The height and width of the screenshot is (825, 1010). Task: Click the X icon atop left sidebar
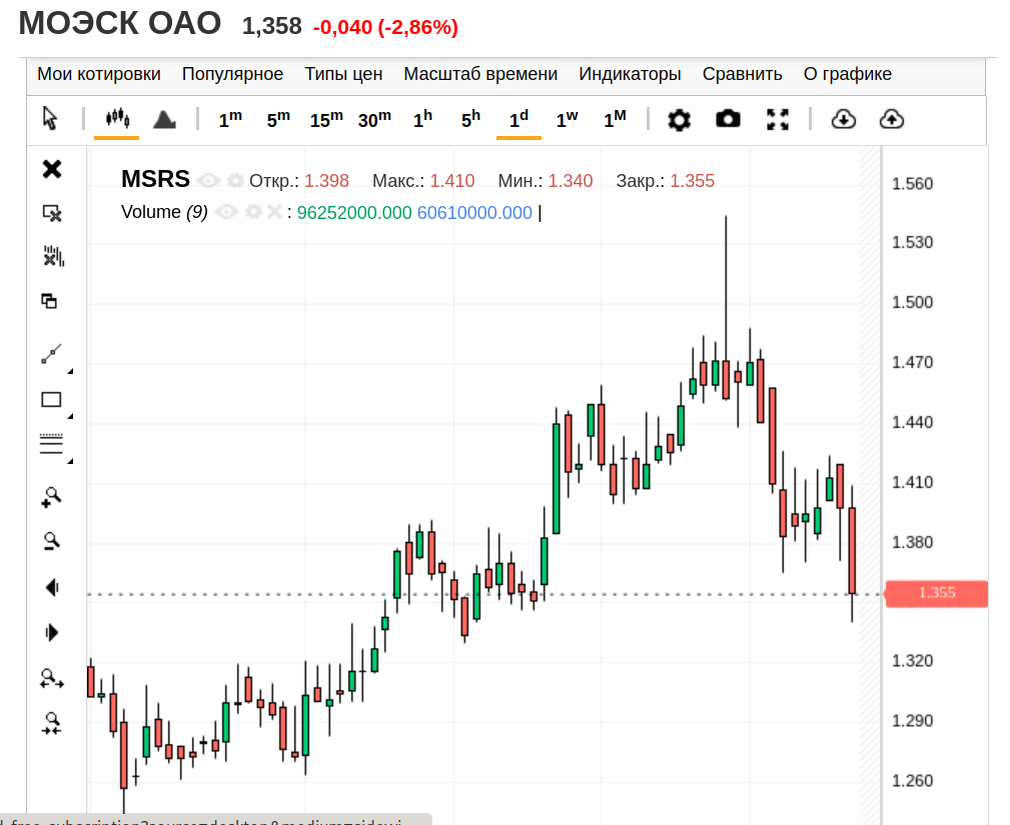click(x=52, y=169)
